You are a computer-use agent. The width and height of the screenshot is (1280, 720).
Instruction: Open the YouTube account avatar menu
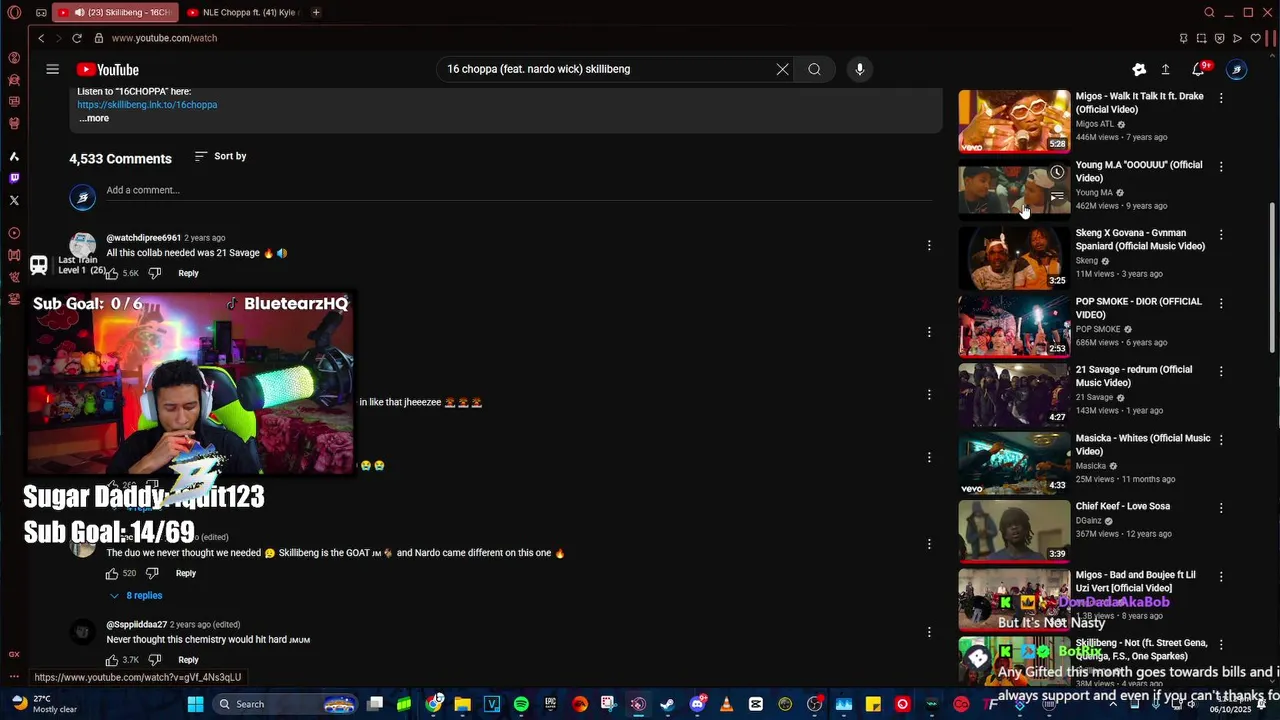click(x=1237, y=69)
